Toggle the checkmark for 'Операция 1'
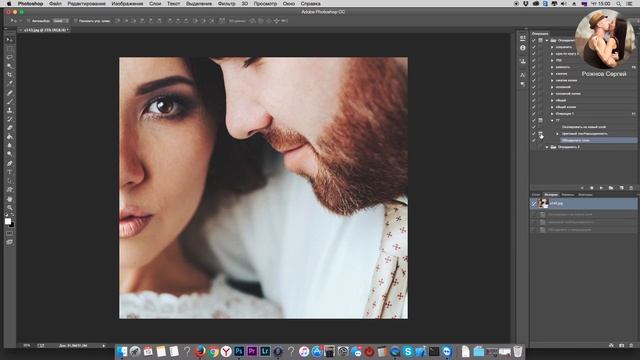This screenshot has width=640, height=360. (533, 113)
